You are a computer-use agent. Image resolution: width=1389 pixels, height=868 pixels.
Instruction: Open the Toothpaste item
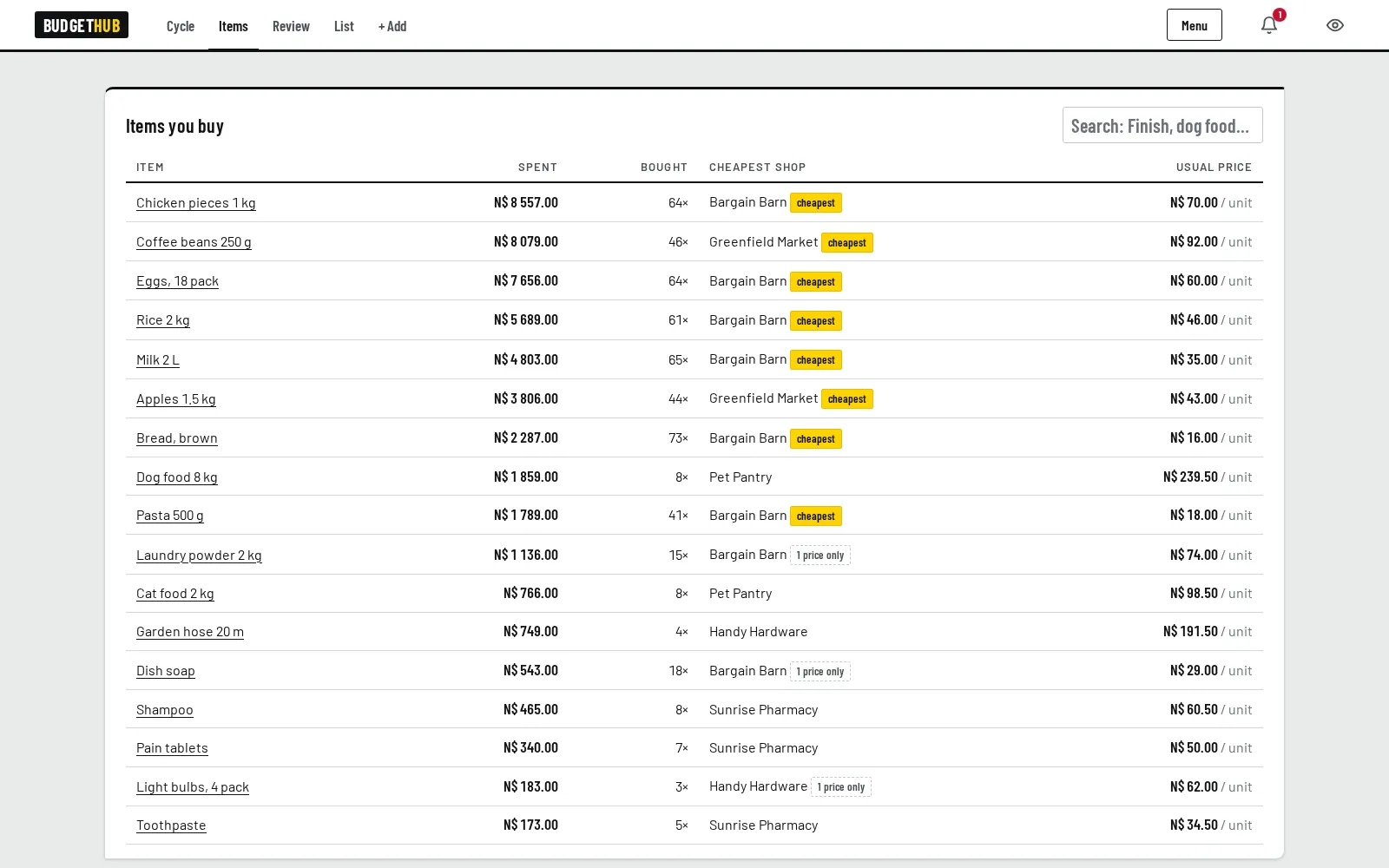[171, 825]
